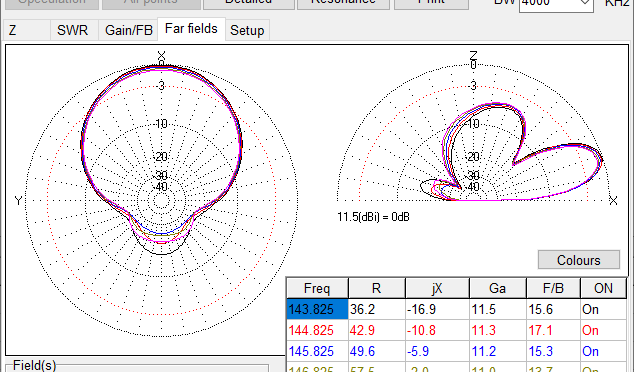The height and width of the screenshot is (372, 634).
Task: Click the jX column header
Action: click(x=437, y=288)
